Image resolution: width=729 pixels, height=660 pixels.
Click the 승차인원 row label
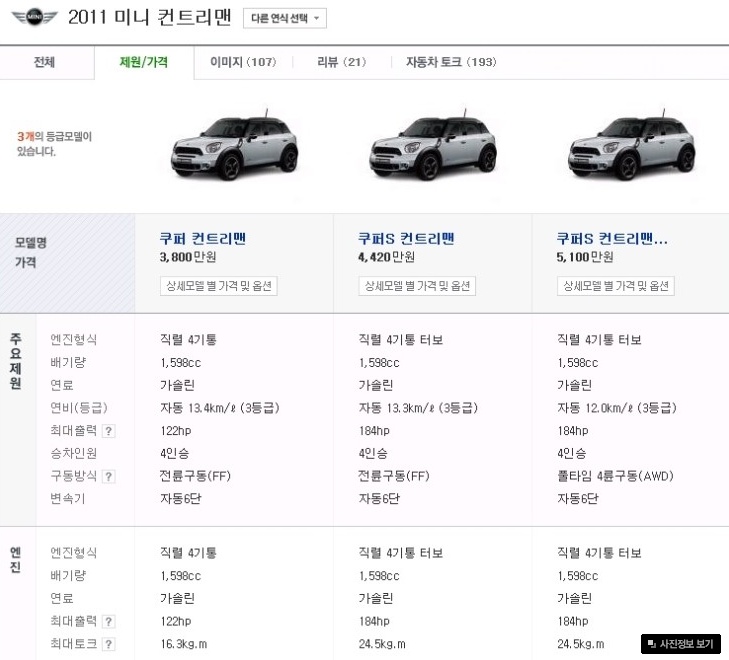(73, 453)
